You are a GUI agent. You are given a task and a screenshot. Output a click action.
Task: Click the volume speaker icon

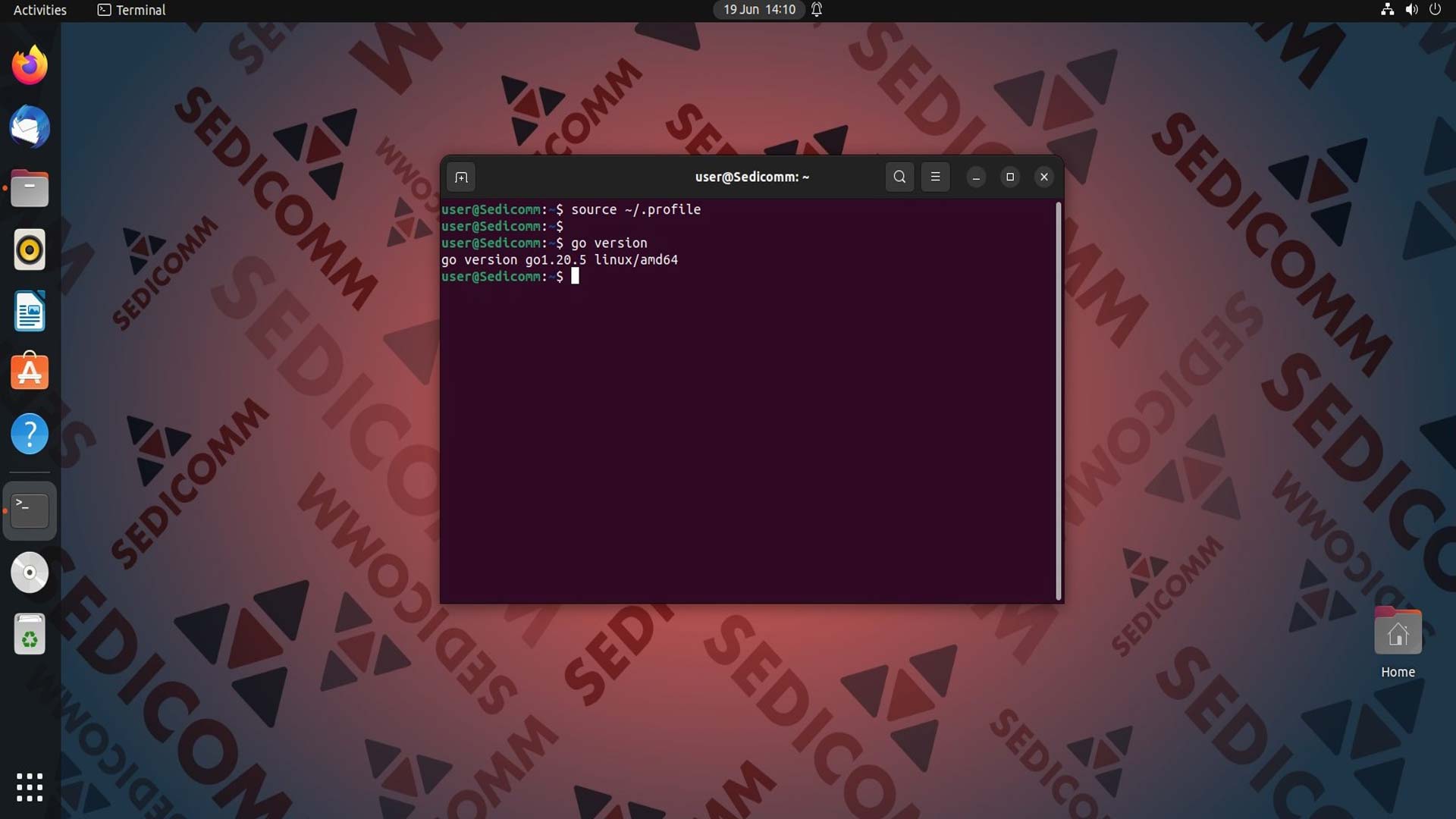click(x=1411, y=10)
